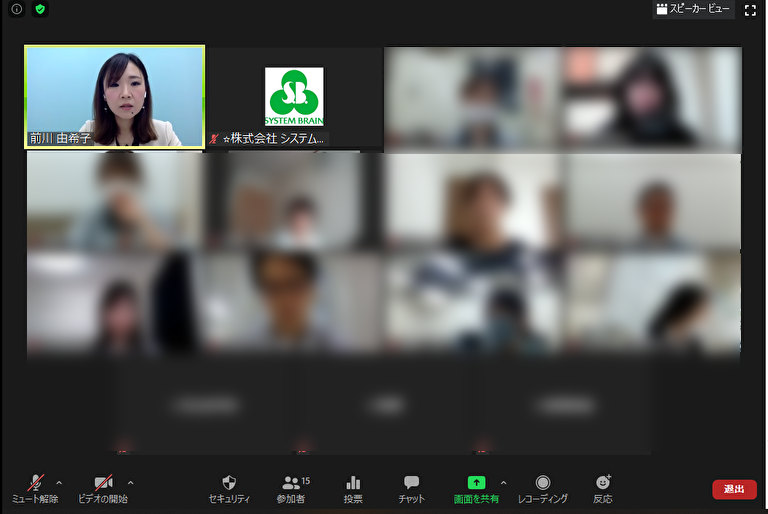The image size is (768, 514).
Task: Switch layout using スピーカービュー button
Action: click(x=693, y=9)
